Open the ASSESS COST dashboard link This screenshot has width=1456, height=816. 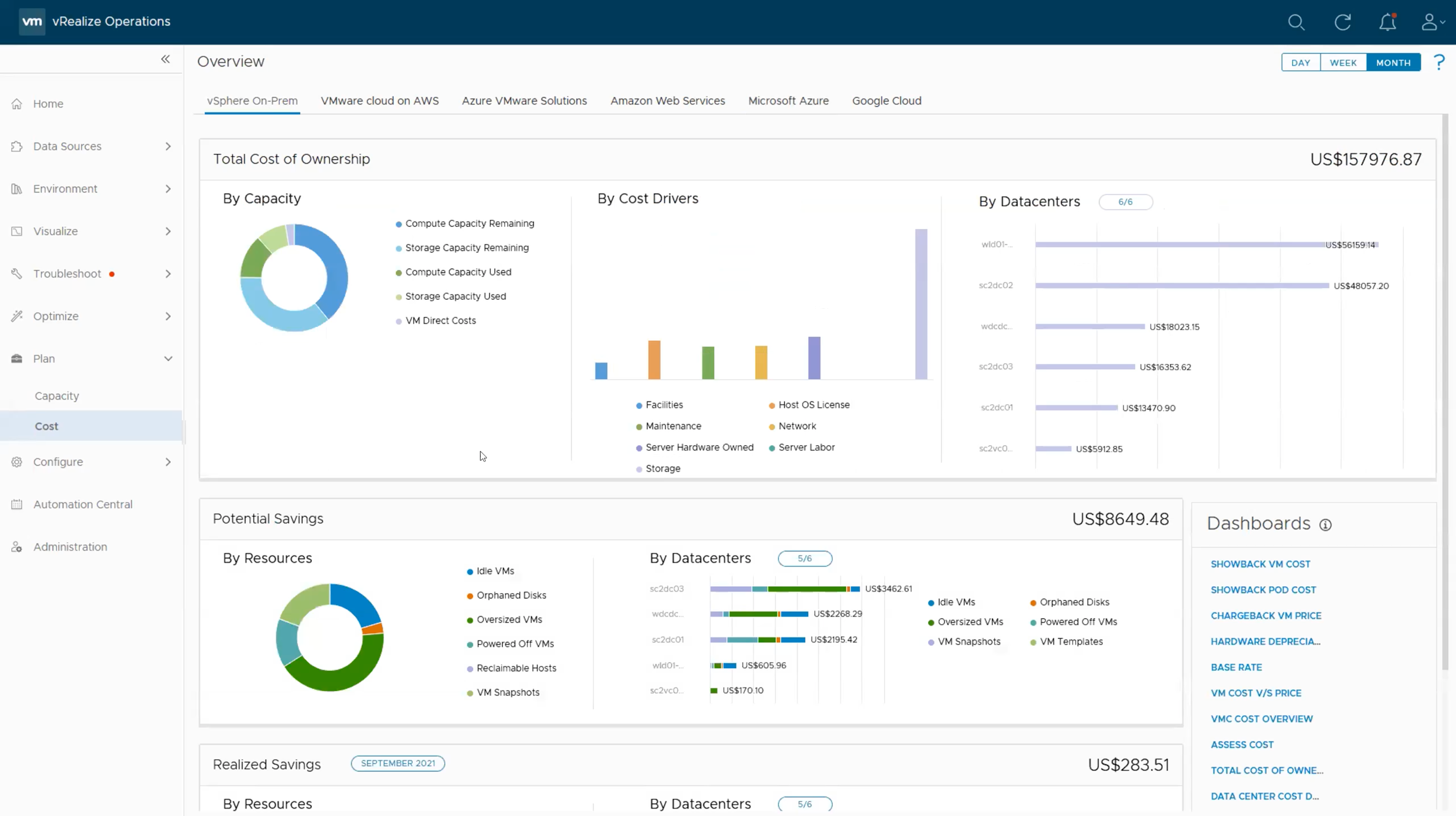[1242, 745]
